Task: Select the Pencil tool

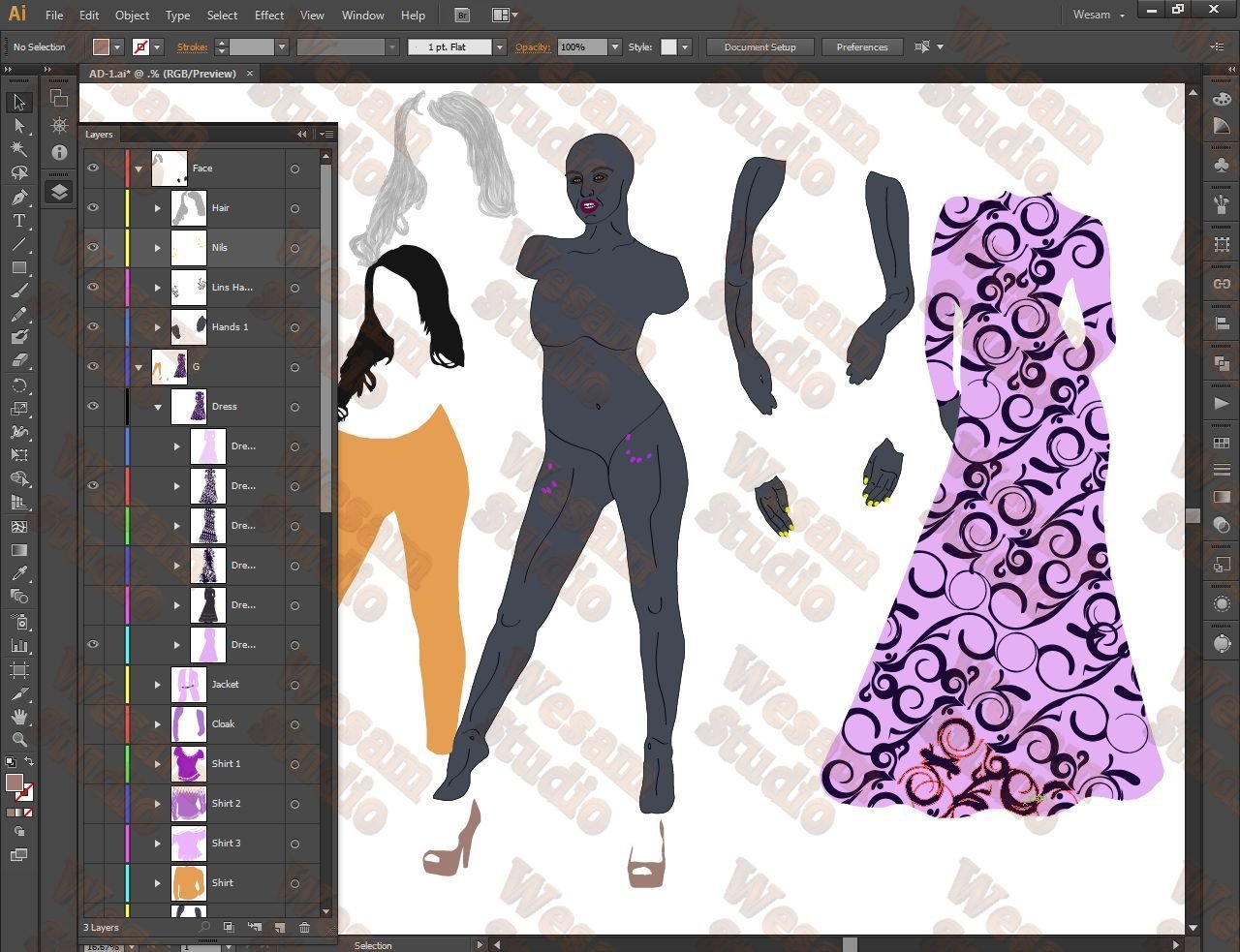Action: (18, 315)
